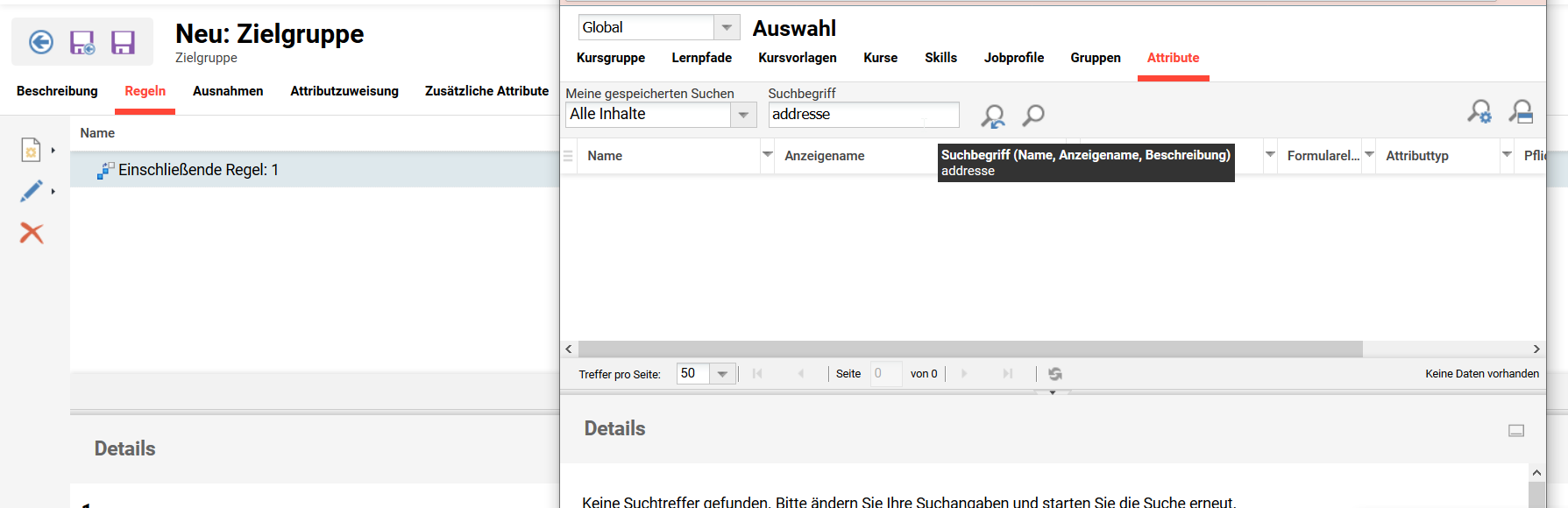Image resolution: width=1568 pixels, height=508 pixels.
Task: Click the save search magnifier icon
Action: pyautogui.click(x=1521, y=111)
